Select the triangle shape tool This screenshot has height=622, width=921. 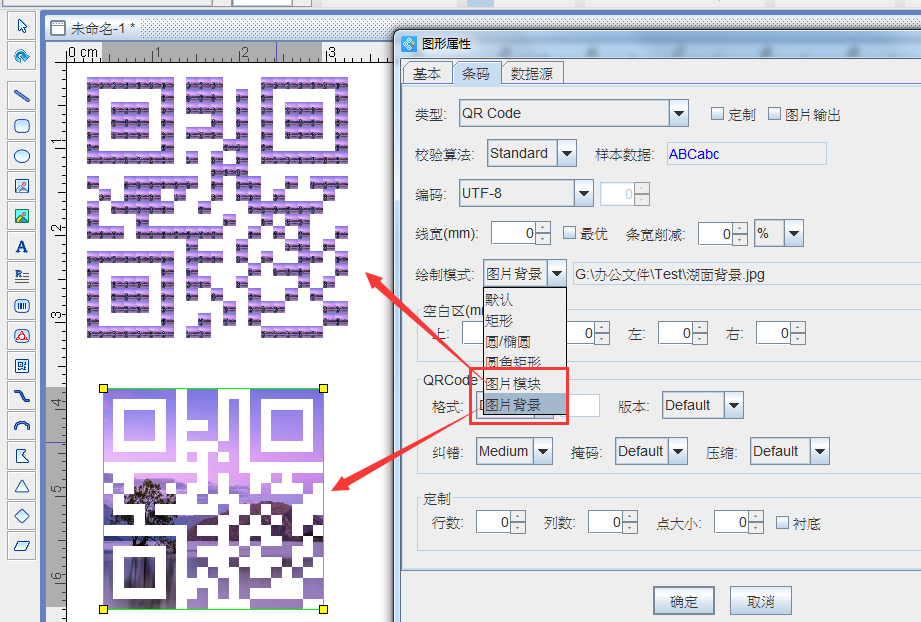point(21,485)
